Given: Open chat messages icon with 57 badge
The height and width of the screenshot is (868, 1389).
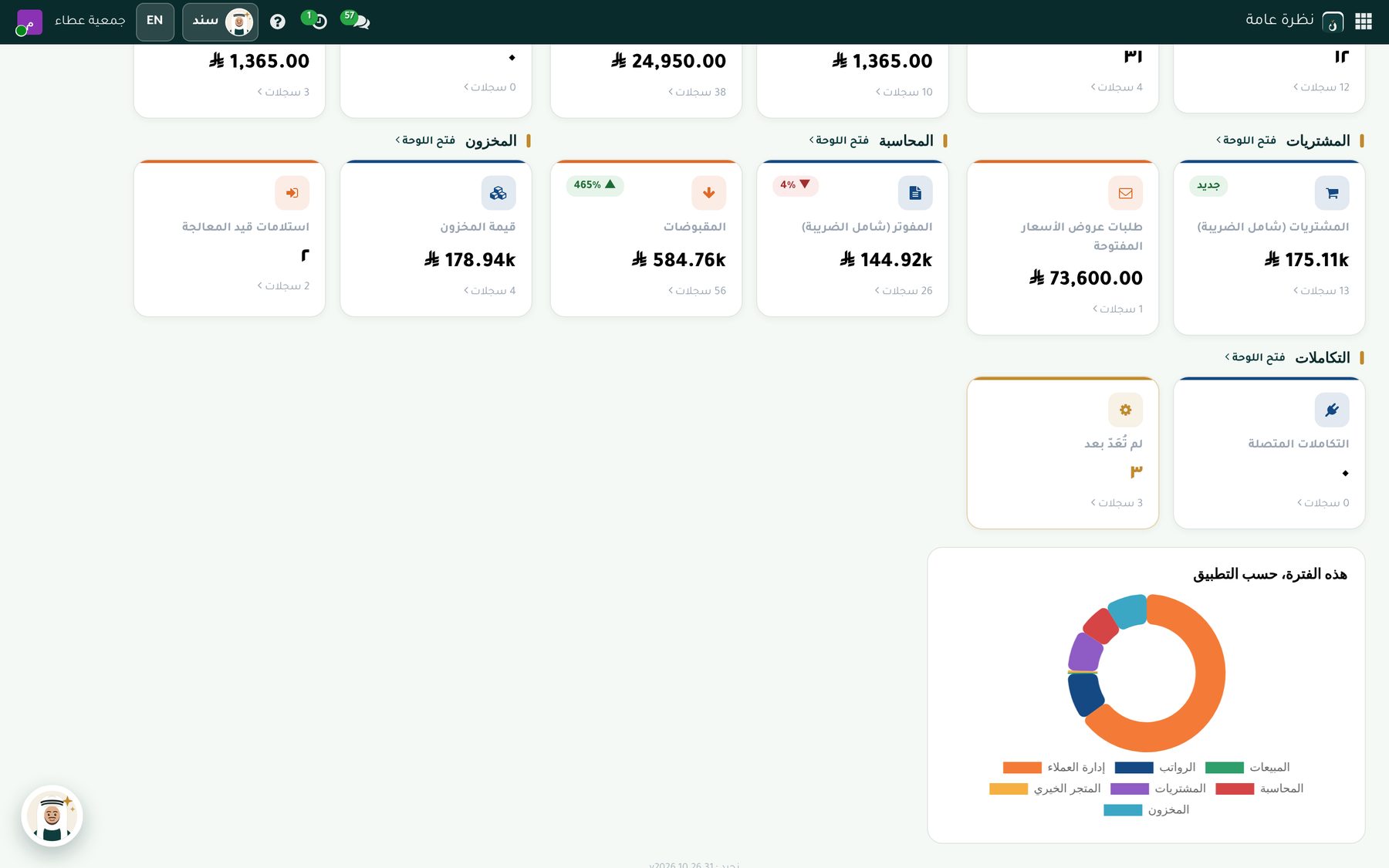Looking at the screenshot, I should [x=356, y=20].
